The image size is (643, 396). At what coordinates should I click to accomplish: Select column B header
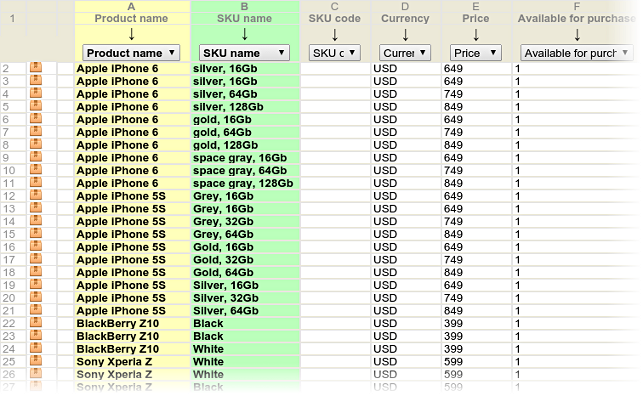[244, 6]
